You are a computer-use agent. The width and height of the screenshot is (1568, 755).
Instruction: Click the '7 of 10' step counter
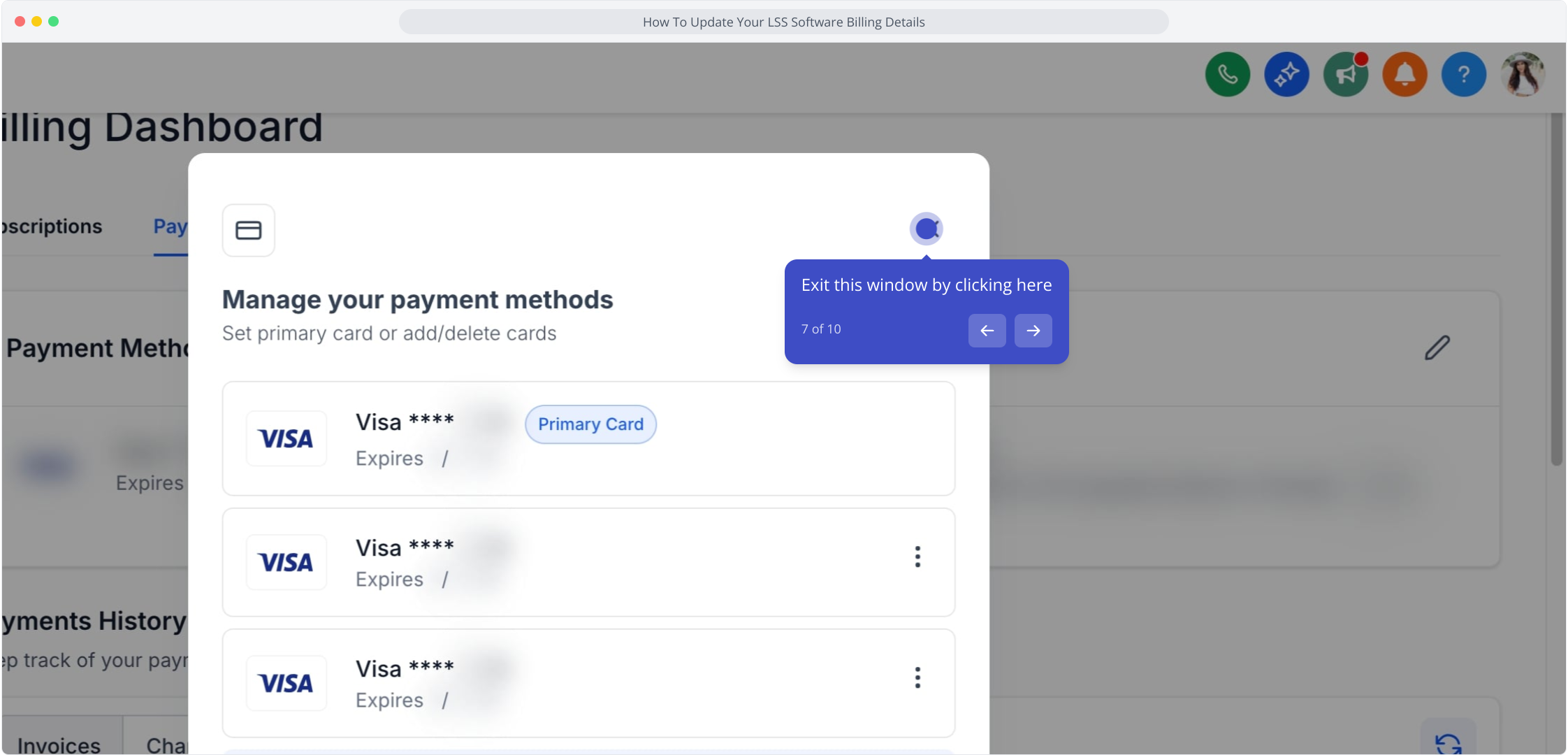coord(821,329)
